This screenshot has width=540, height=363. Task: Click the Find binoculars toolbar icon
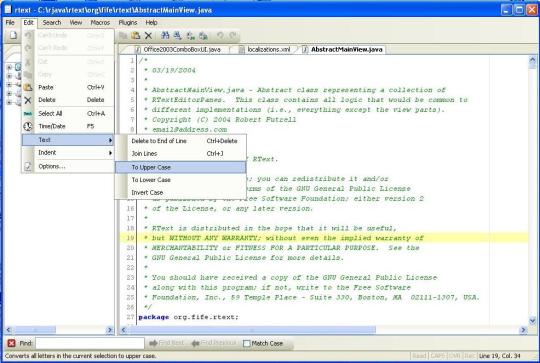166,35
